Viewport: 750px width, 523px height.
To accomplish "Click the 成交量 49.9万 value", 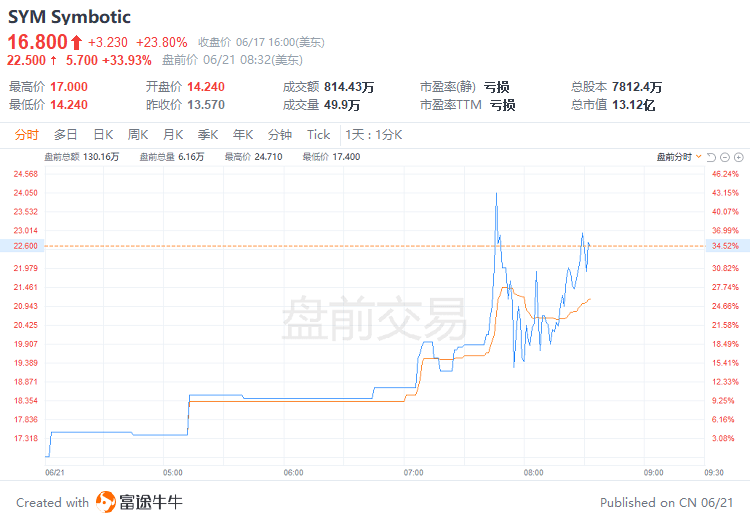I will 342,104.
